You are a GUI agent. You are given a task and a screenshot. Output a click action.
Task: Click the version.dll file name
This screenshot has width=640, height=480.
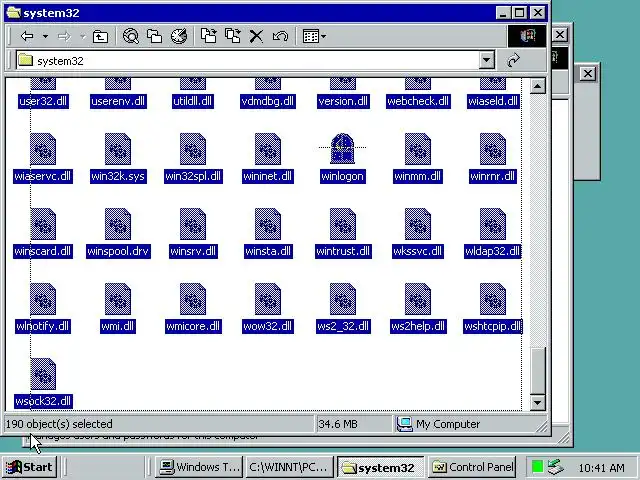point(343,101)
